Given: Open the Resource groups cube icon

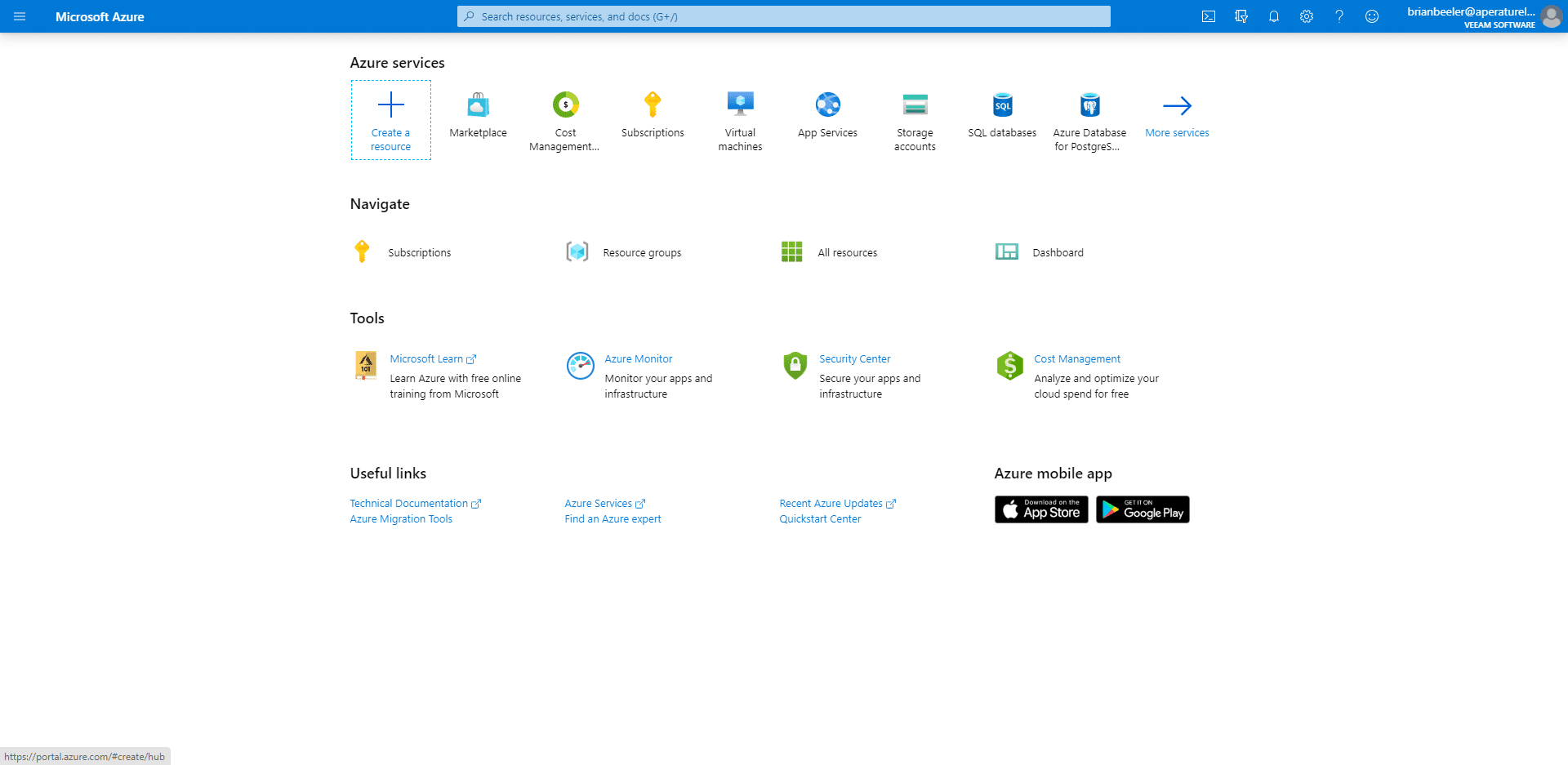Looking at the screenshot, I should coord(577,251).
